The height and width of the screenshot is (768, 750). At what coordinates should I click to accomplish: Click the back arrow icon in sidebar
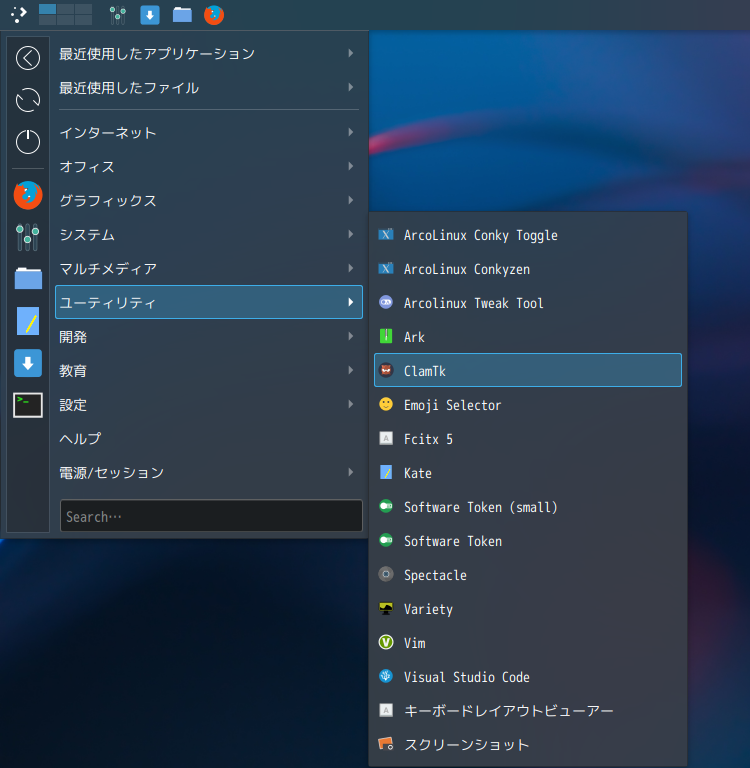(x=28, y=58)
